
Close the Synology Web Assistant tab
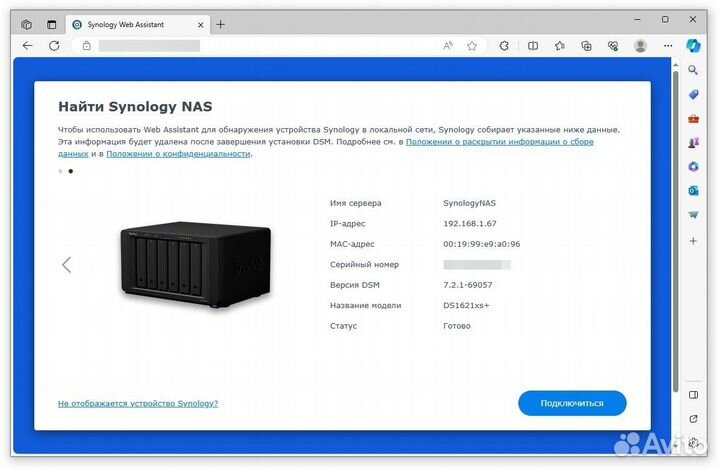(200, 25)
